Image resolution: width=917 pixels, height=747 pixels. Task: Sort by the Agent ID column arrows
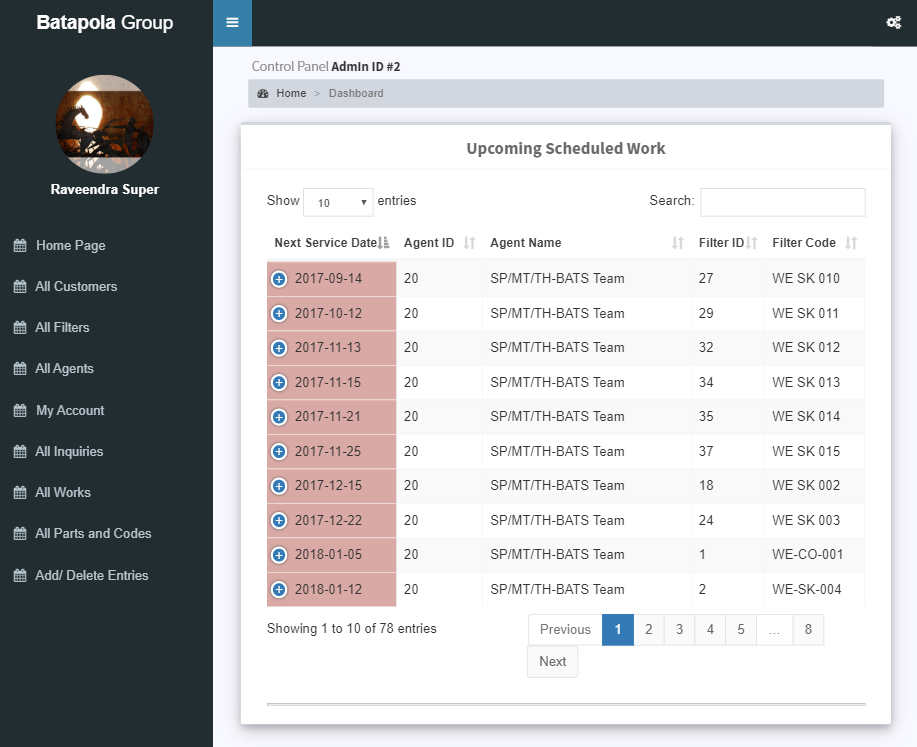coord(469,243)
